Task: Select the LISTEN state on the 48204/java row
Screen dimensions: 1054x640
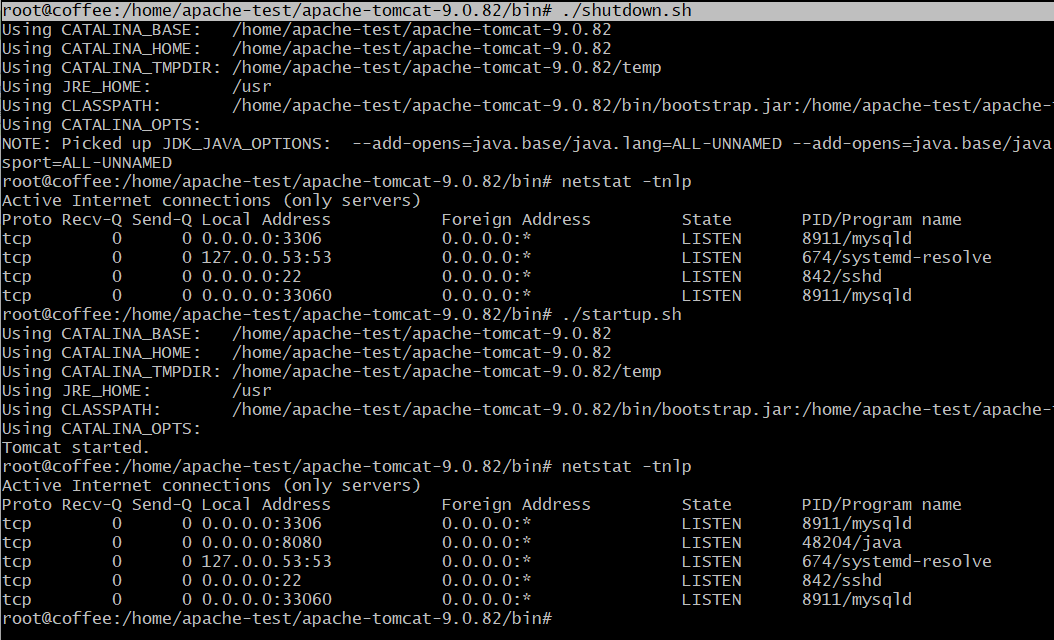Action: [x=711, y=542]
